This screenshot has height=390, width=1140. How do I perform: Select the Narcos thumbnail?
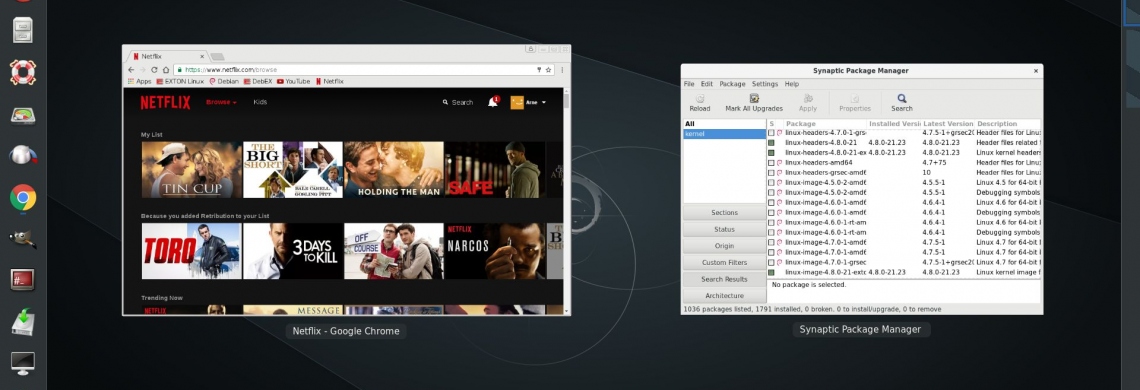(x=494, y=251)
